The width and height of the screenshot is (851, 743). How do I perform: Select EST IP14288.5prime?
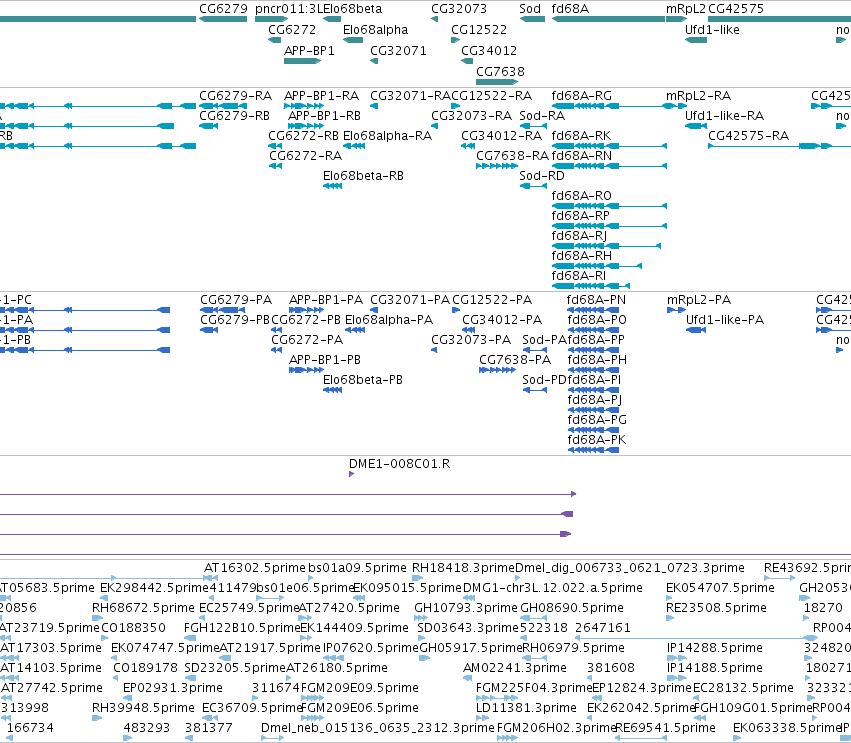715,648
